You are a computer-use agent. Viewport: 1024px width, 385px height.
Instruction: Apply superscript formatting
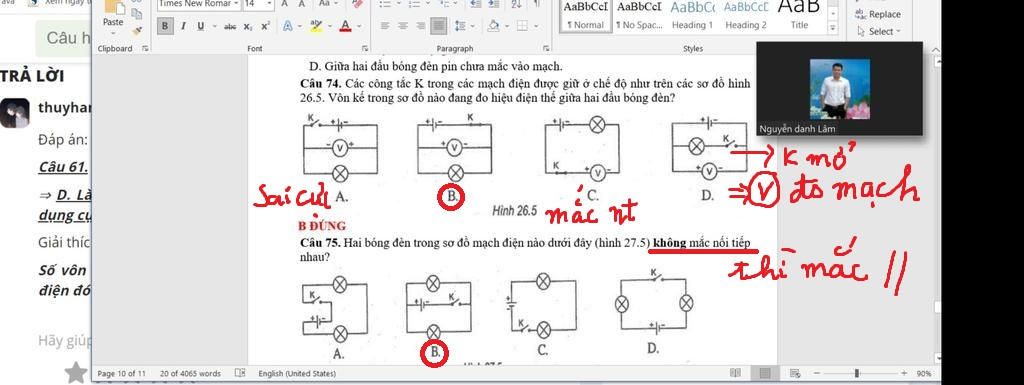pos(264,27)
